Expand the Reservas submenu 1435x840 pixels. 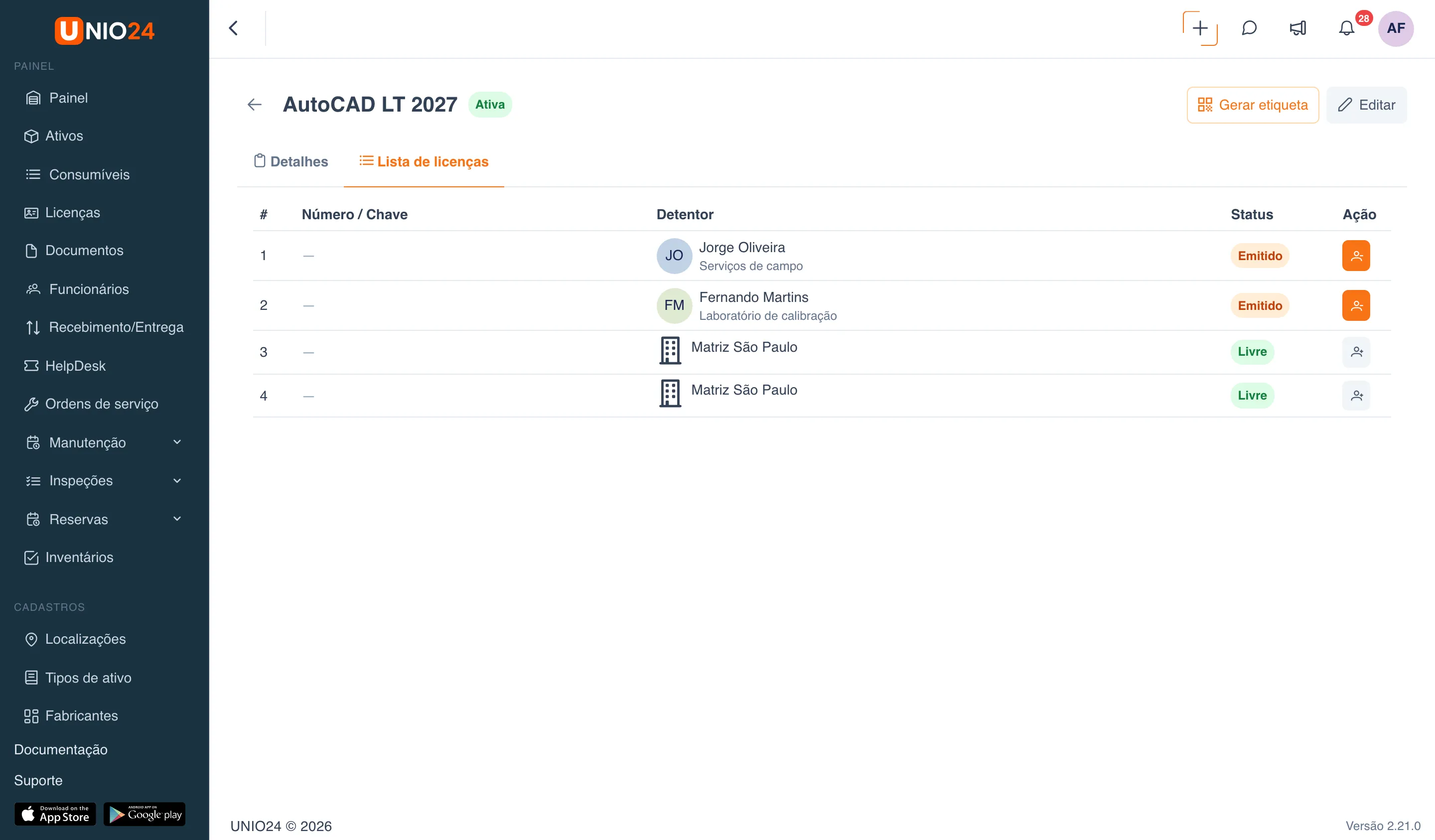pos(177,519)
